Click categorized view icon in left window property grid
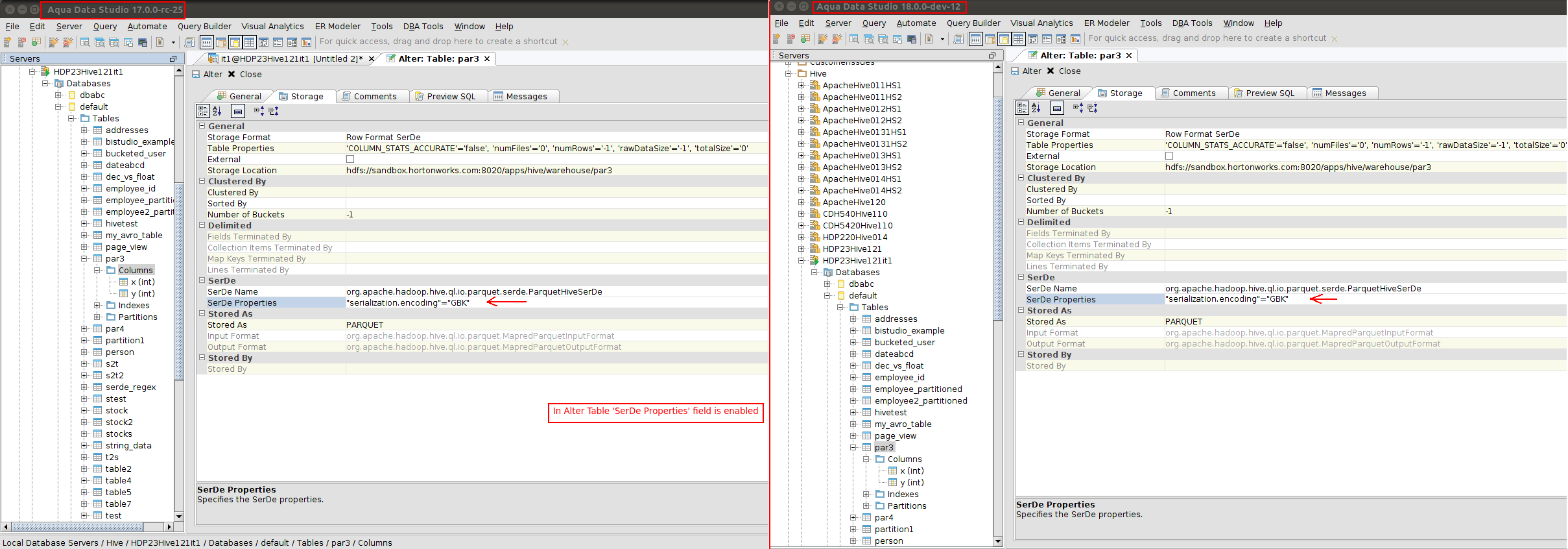The width and height of the screenshot is (1568, 549). click(203, 111)
